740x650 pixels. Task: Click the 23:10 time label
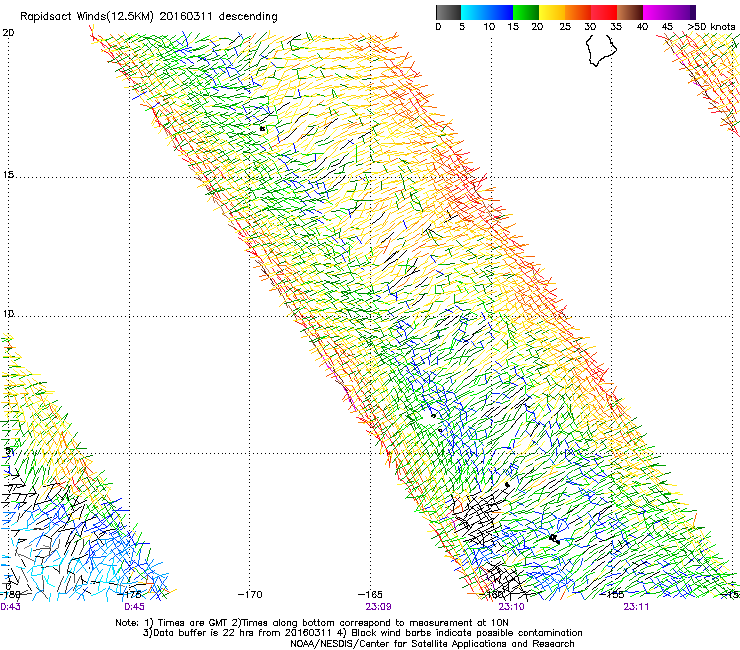tap(512, 607)
